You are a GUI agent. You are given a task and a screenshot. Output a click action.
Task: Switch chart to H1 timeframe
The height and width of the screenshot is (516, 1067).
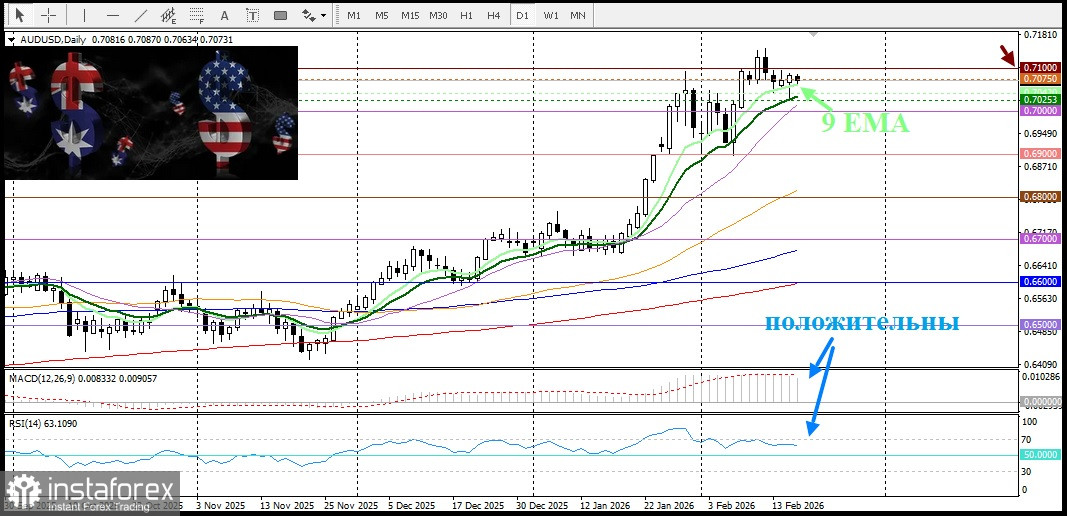pyautogui.click(x=466, y=15)
